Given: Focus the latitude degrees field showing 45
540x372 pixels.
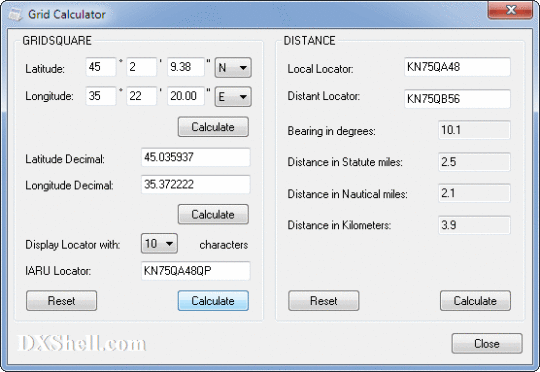Looking at the screenshot, I should [101, 67].
